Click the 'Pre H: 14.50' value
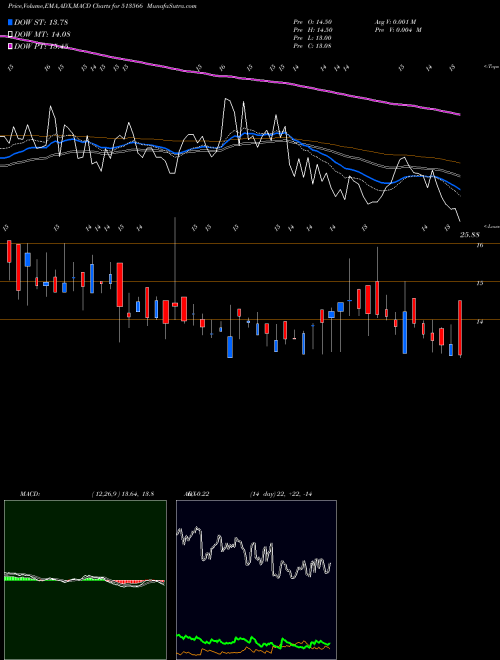Viewport: 500px width, 660px height. [x=312, y=30]
